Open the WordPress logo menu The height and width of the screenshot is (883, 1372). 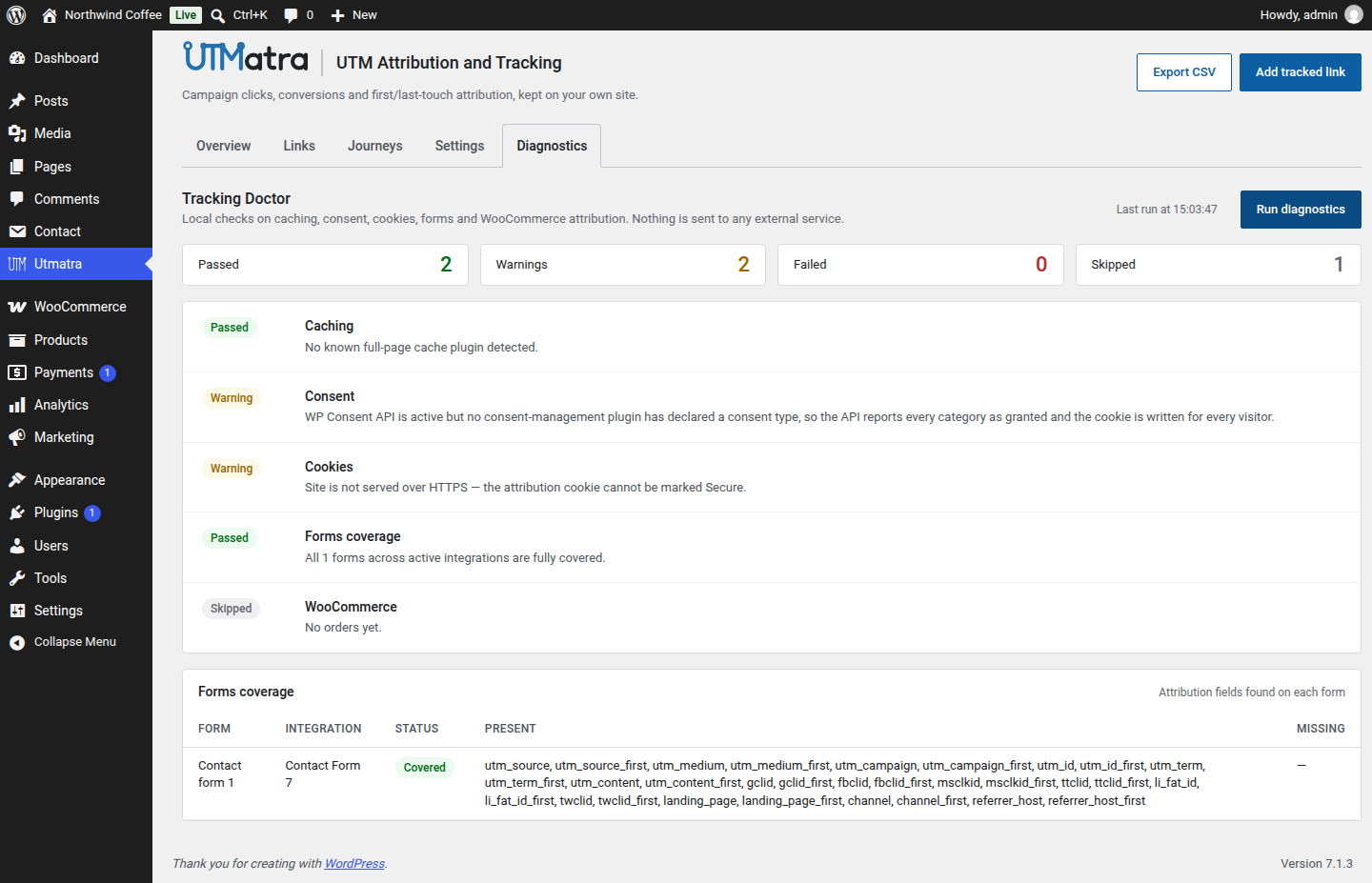16,15
